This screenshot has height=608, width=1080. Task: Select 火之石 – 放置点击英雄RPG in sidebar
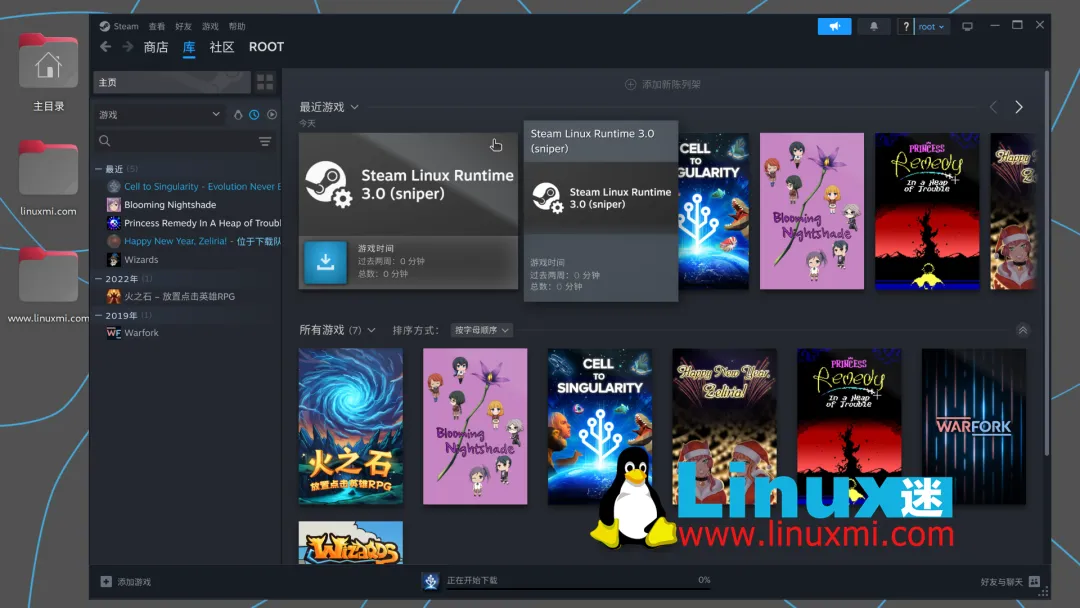[179, 296]
